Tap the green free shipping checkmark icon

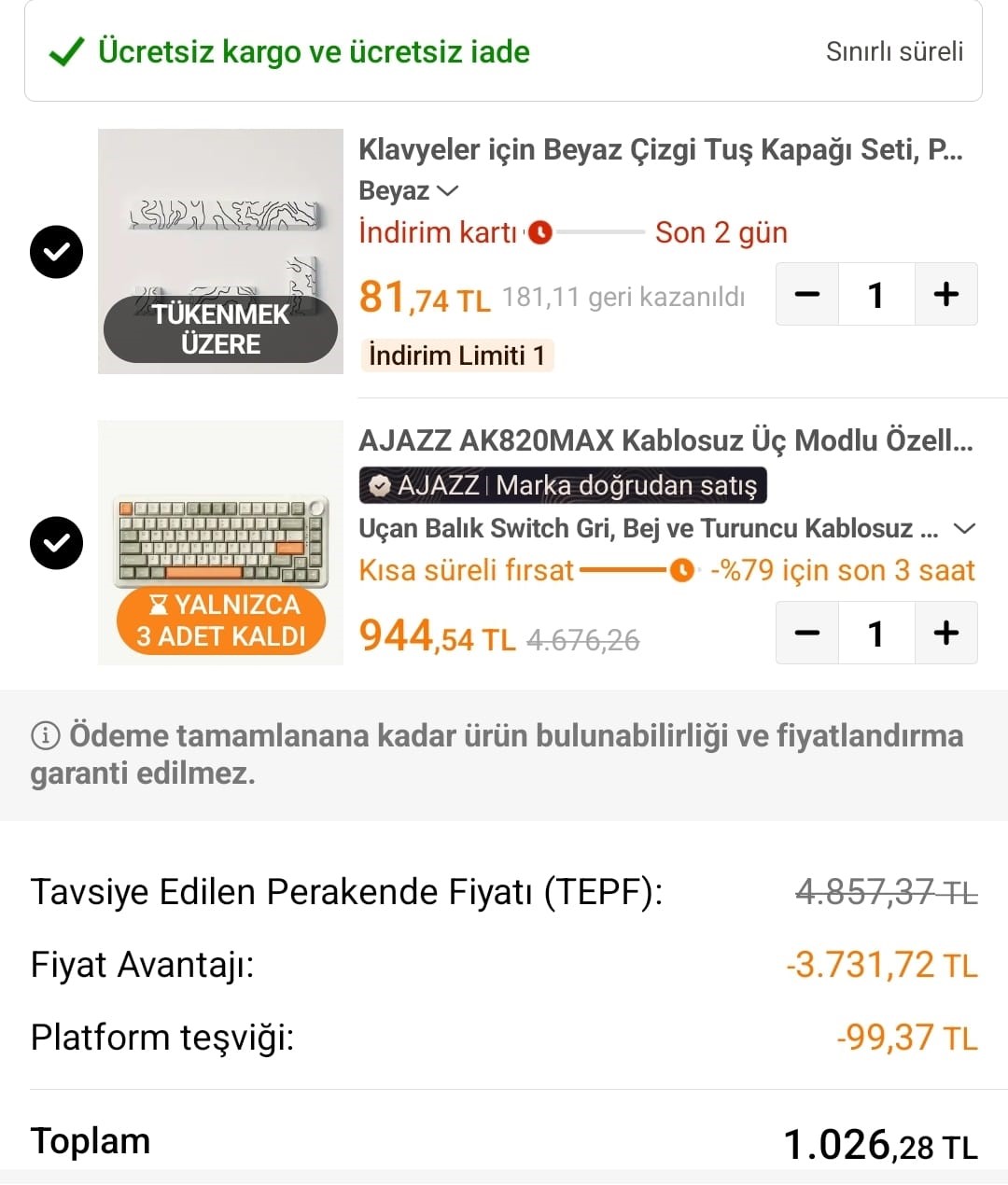[66, 52]
